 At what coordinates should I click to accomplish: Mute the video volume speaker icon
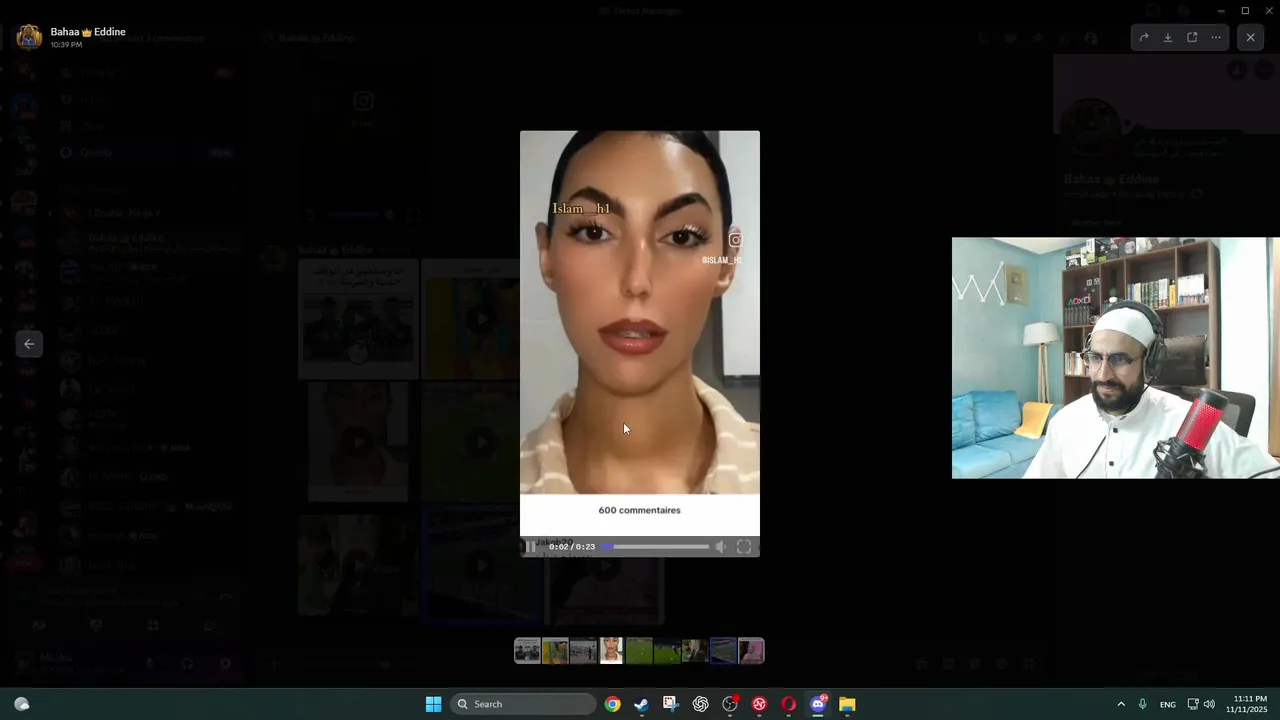720,547
